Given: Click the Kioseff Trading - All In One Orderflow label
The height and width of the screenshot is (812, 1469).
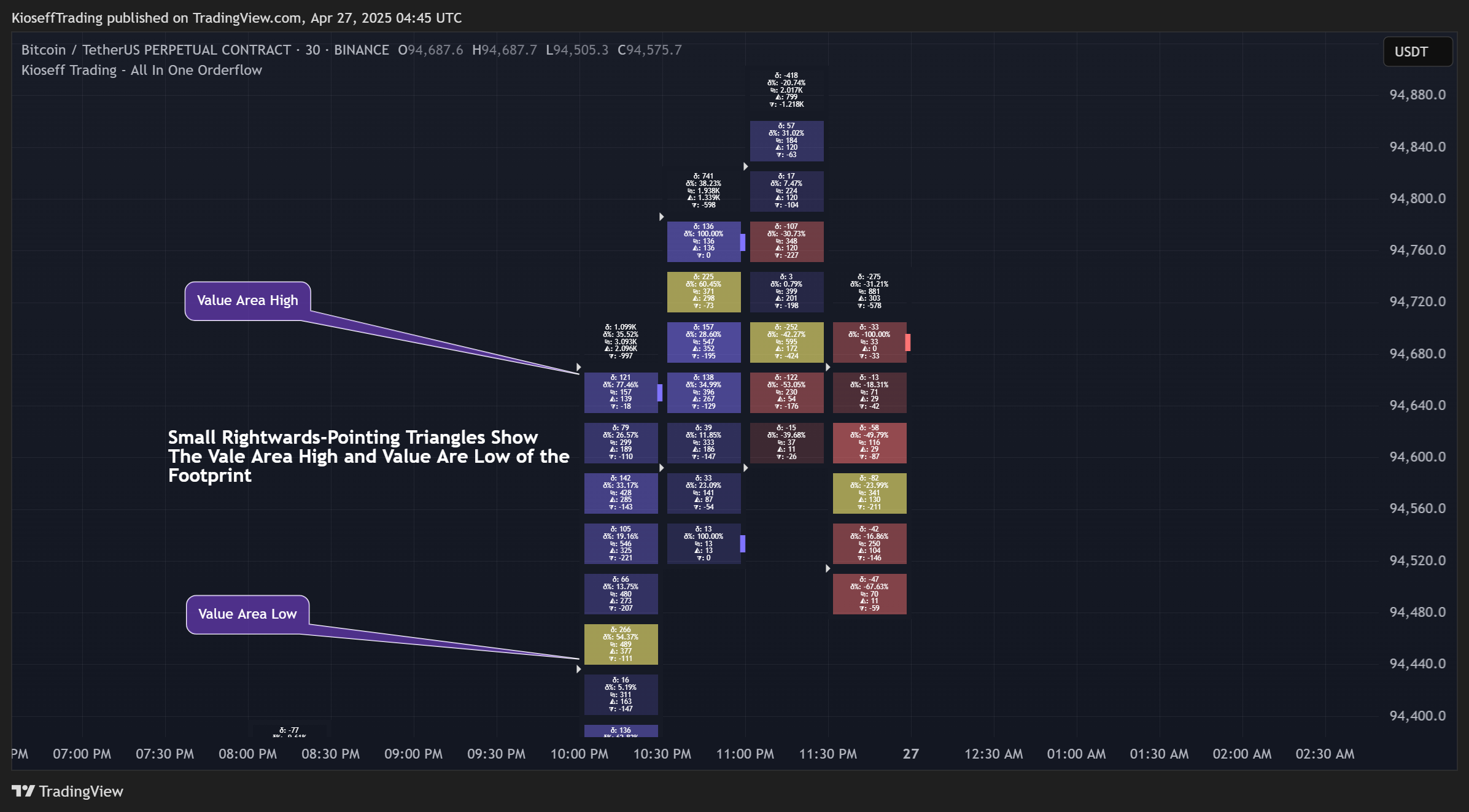Looking at the screenshot, I should coord(142,70).
